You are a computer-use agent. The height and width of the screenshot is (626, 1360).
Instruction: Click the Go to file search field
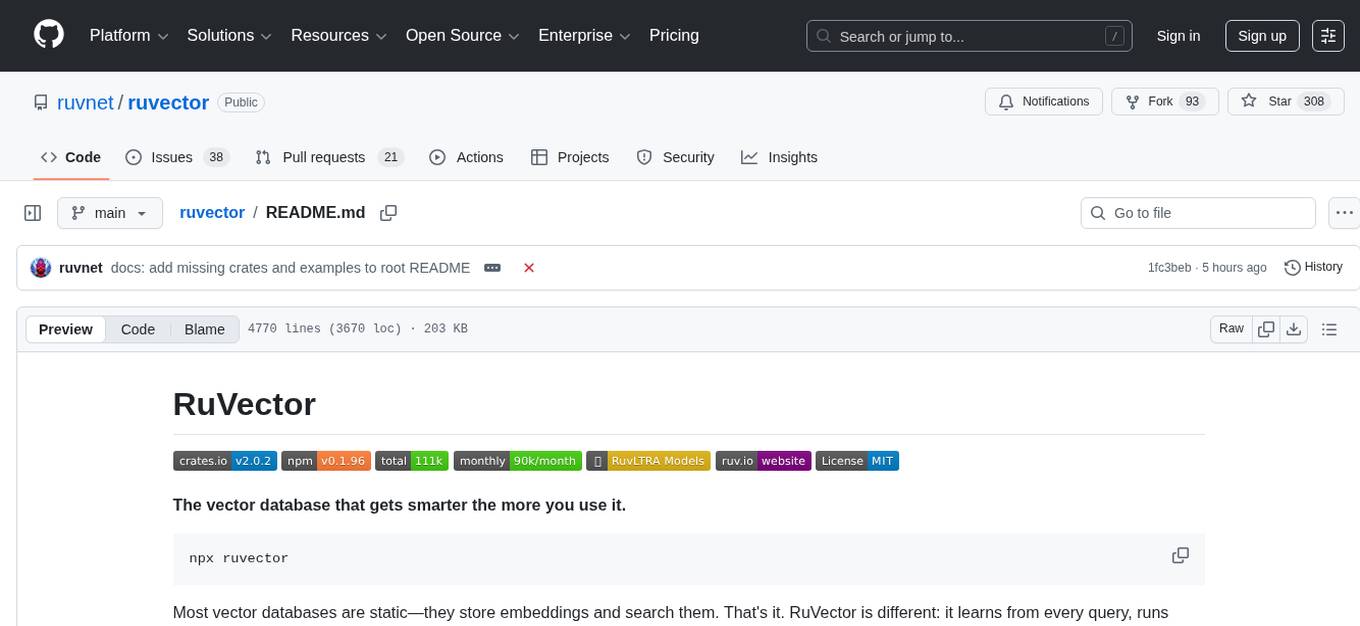tap(1197, 212)
